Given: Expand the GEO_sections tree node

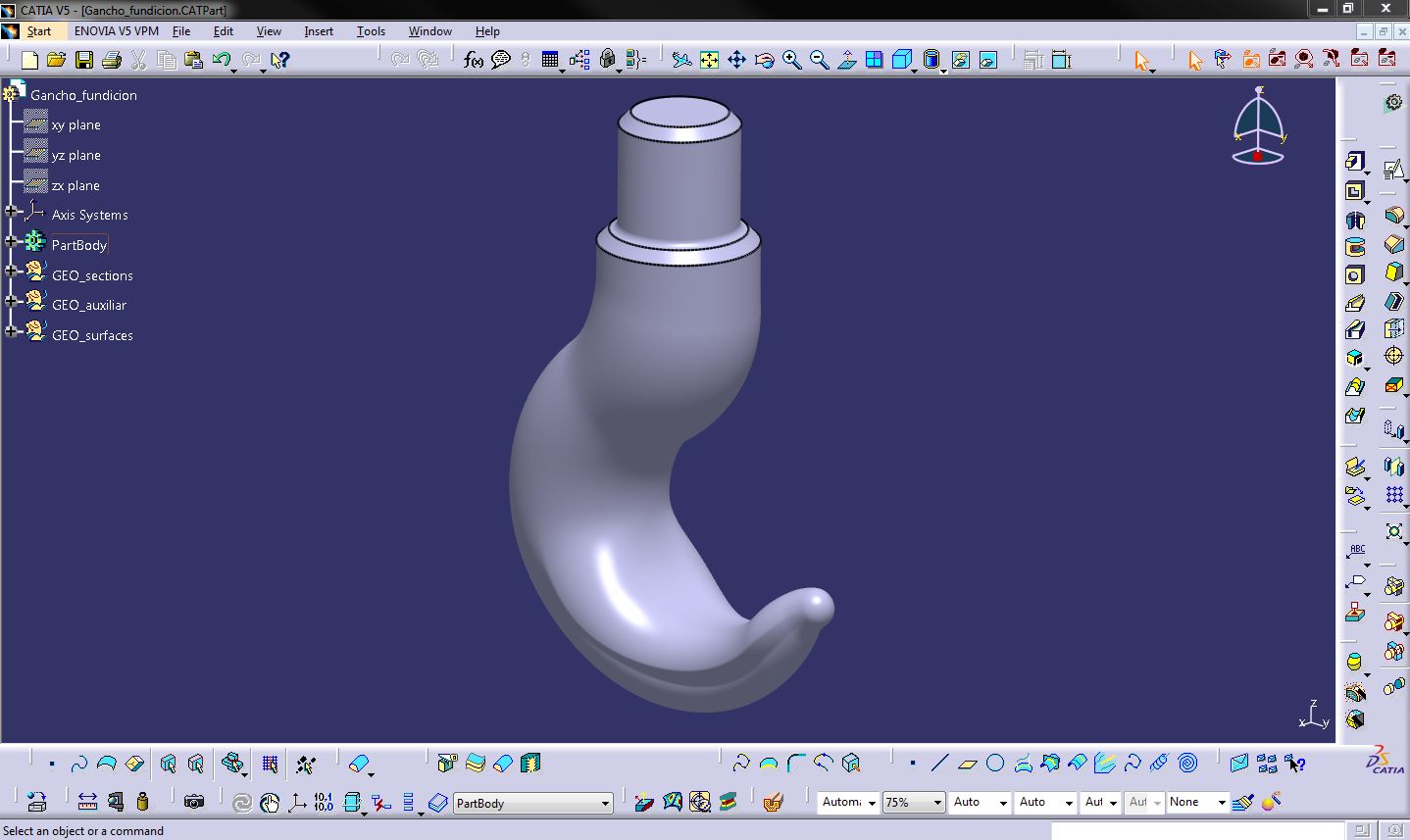Looking at the screenshot, I should (11, 272).
